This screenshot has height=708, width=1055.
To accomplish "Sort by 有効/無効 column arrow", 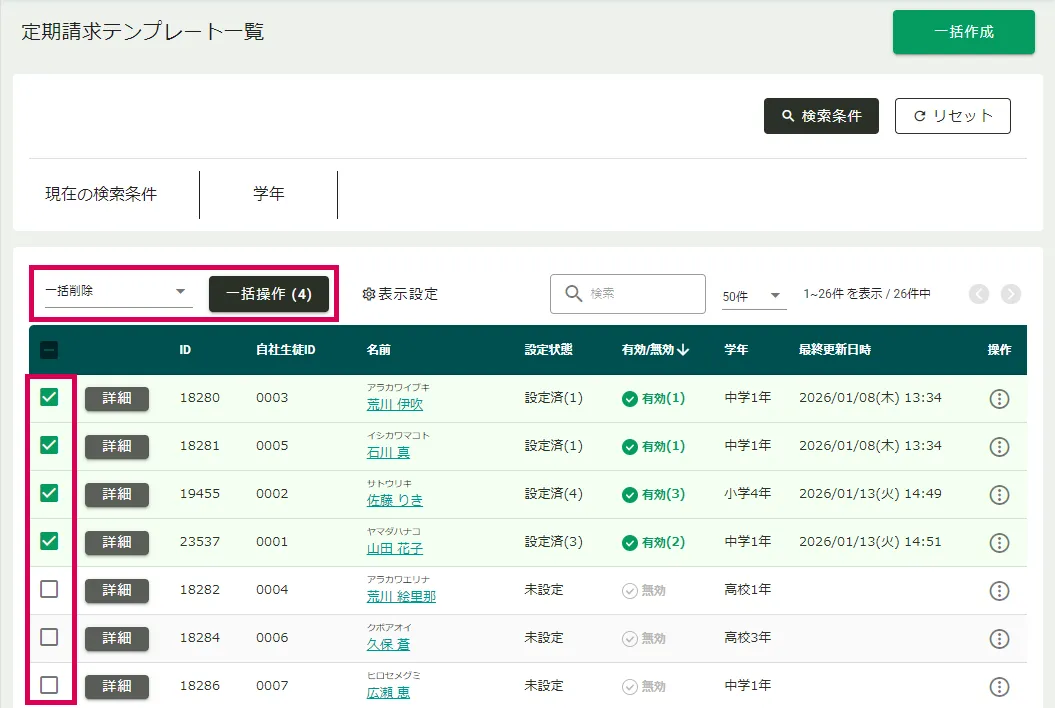I will pos(684,350).
